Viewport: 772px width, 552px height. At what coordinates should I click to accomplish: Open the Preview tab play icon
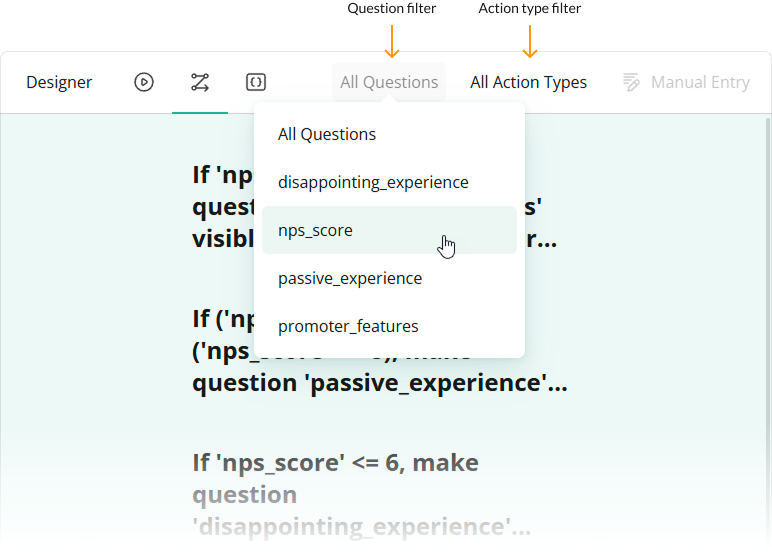(144, 82)
